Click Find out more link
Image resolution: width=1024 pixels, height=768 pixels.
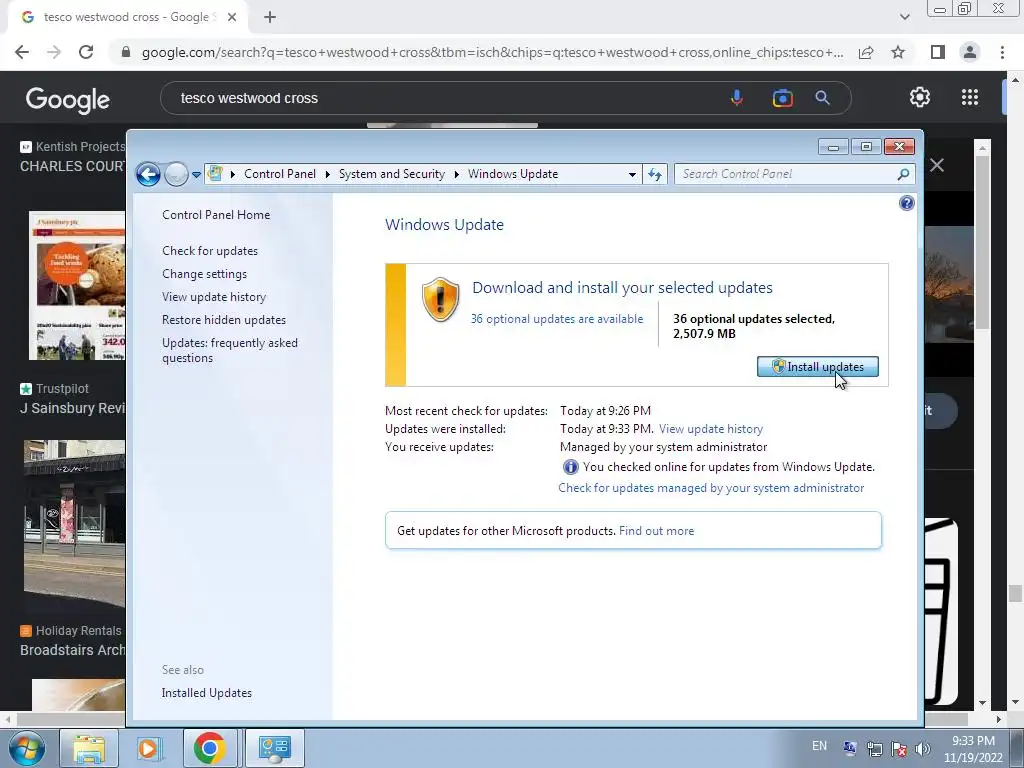tap(656, 531)
